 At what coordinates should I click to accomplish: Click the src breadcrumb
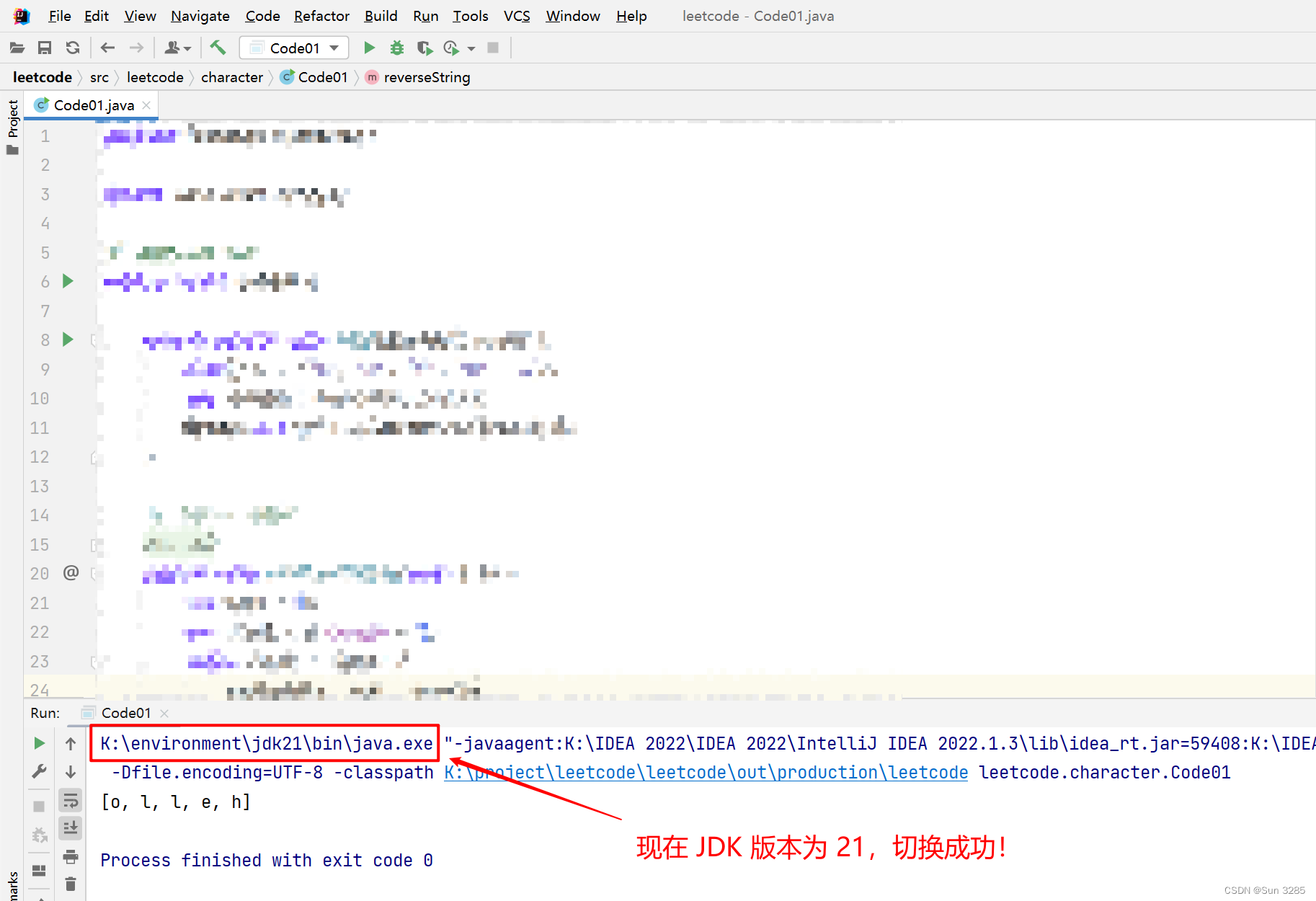[99, 77]
